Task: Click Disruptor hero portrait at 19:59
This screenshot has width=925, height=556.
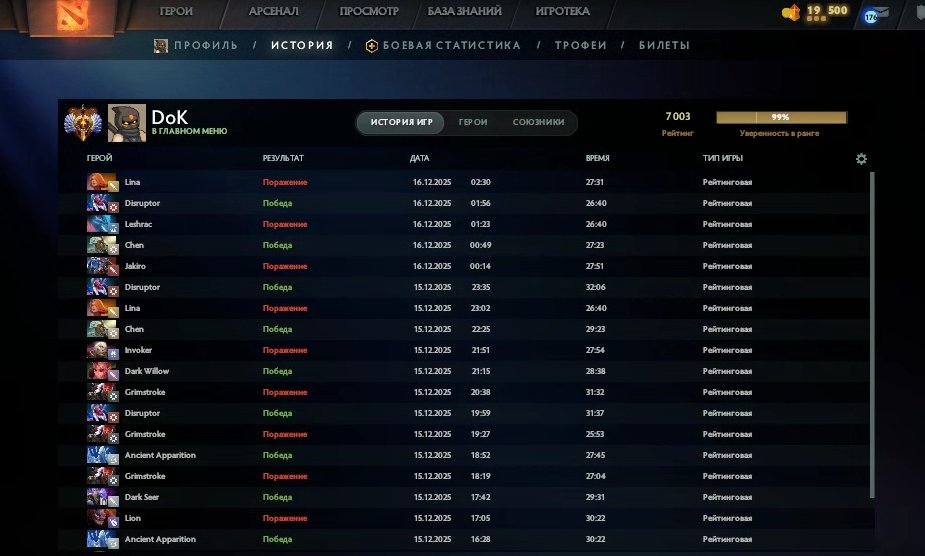Action: pyautogui.click(x=103, y=413)
